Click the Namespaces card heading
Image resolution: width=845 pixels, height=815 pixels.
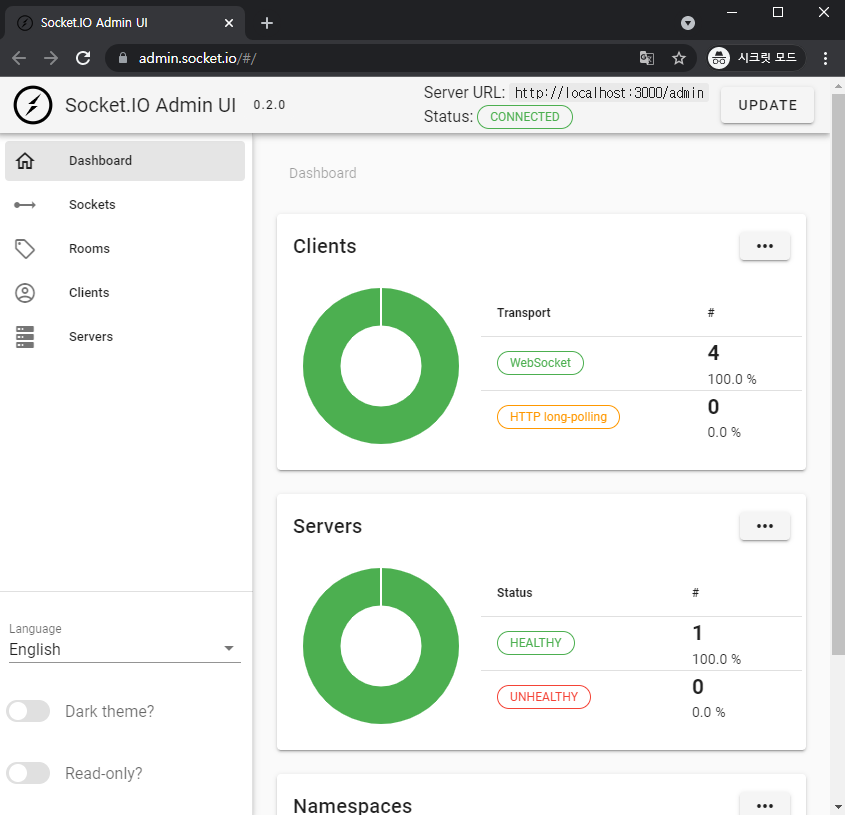352,805
